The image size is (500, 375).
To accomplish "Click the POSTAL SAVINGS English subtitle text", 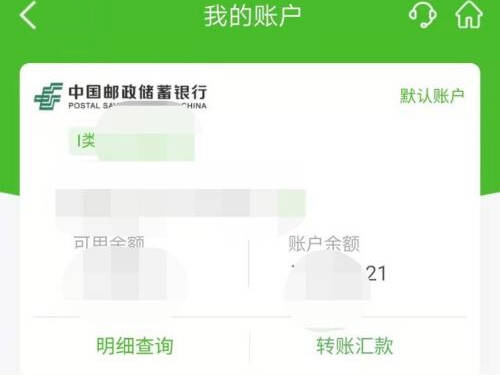I will tap(137, 106).
